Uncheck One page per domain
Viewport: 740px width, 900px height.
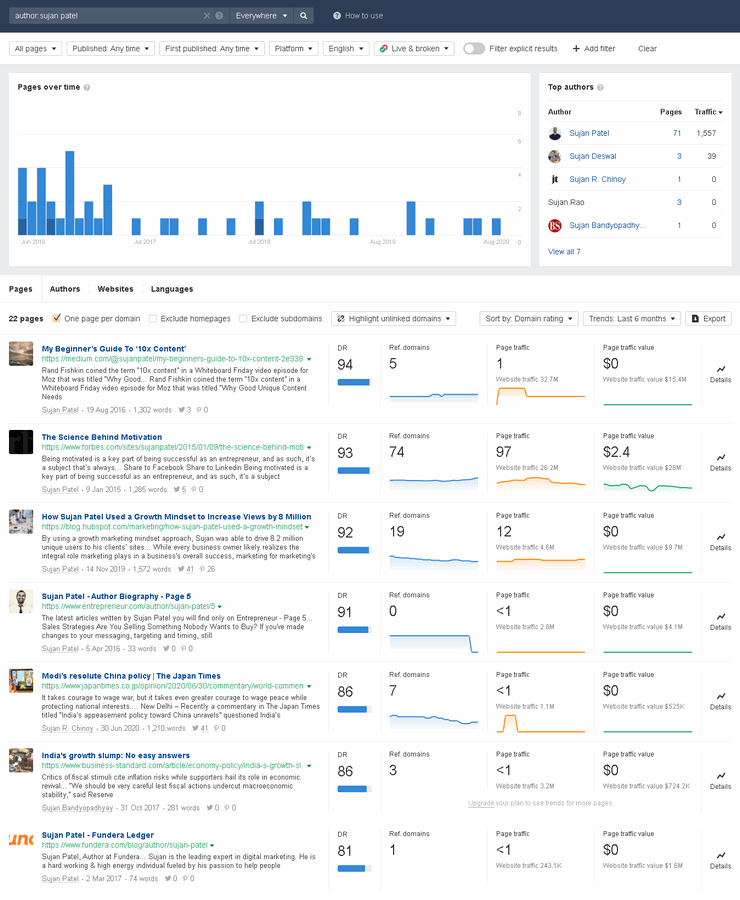coord(56,318)
